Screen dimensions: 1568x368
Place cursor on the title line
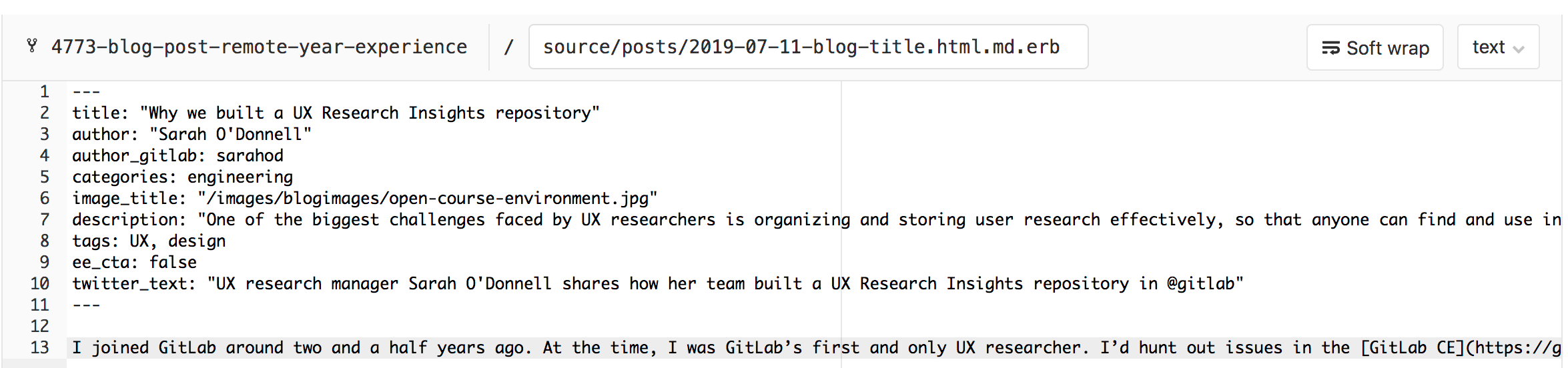[336, 113]
